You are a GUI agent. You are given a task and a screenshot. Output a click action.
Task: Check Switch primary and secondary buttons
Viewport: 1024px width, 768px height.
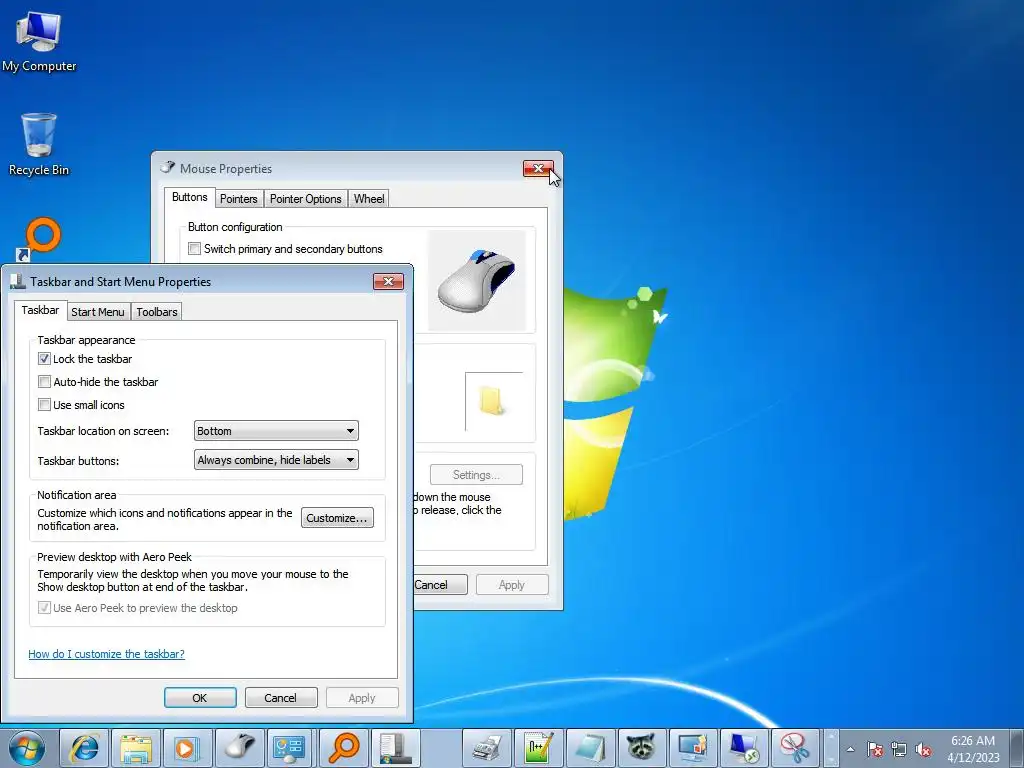coord(194,249)
